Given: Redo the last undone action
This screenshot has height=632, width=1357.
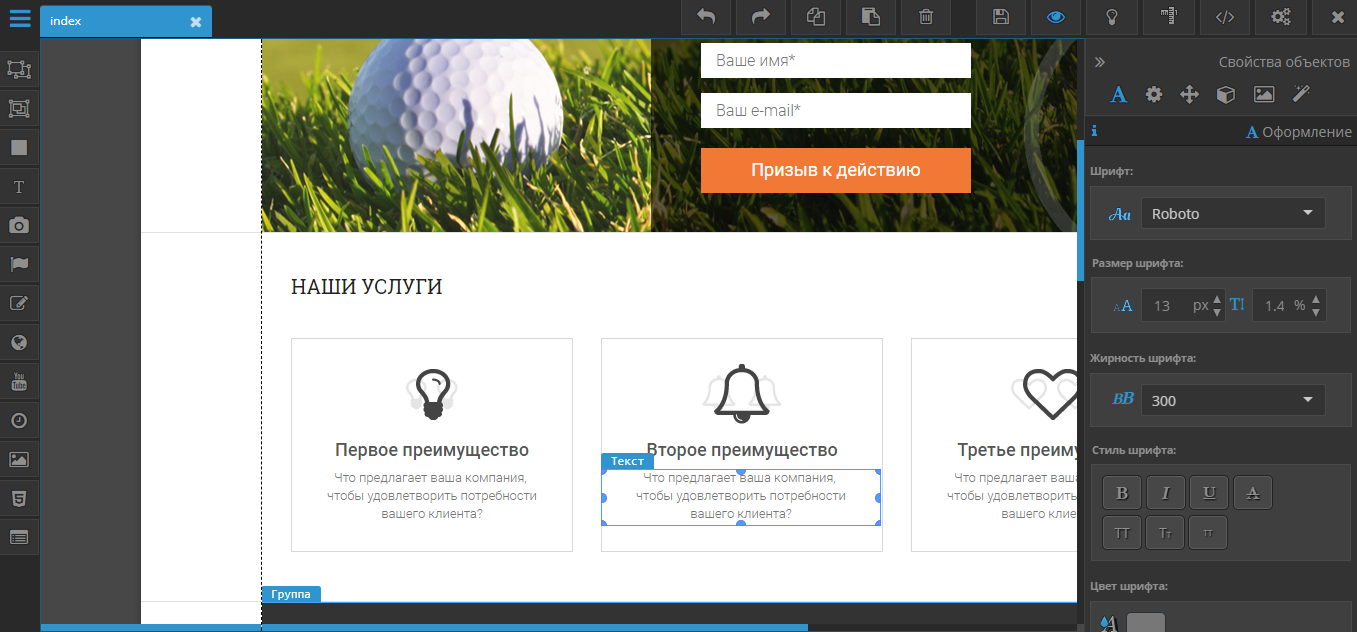Looking at the screenshot, I should click(x=761, y=17).
